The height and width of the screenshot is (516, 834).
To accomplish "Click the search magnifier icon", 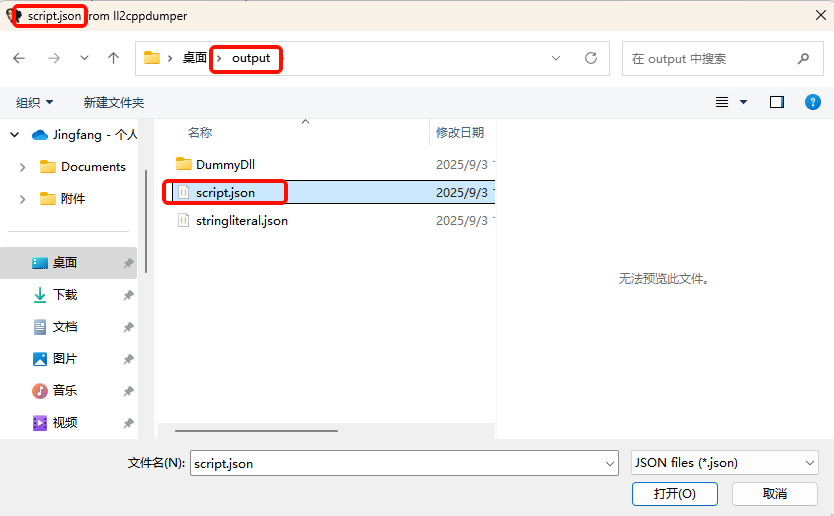I will (803, 59).
